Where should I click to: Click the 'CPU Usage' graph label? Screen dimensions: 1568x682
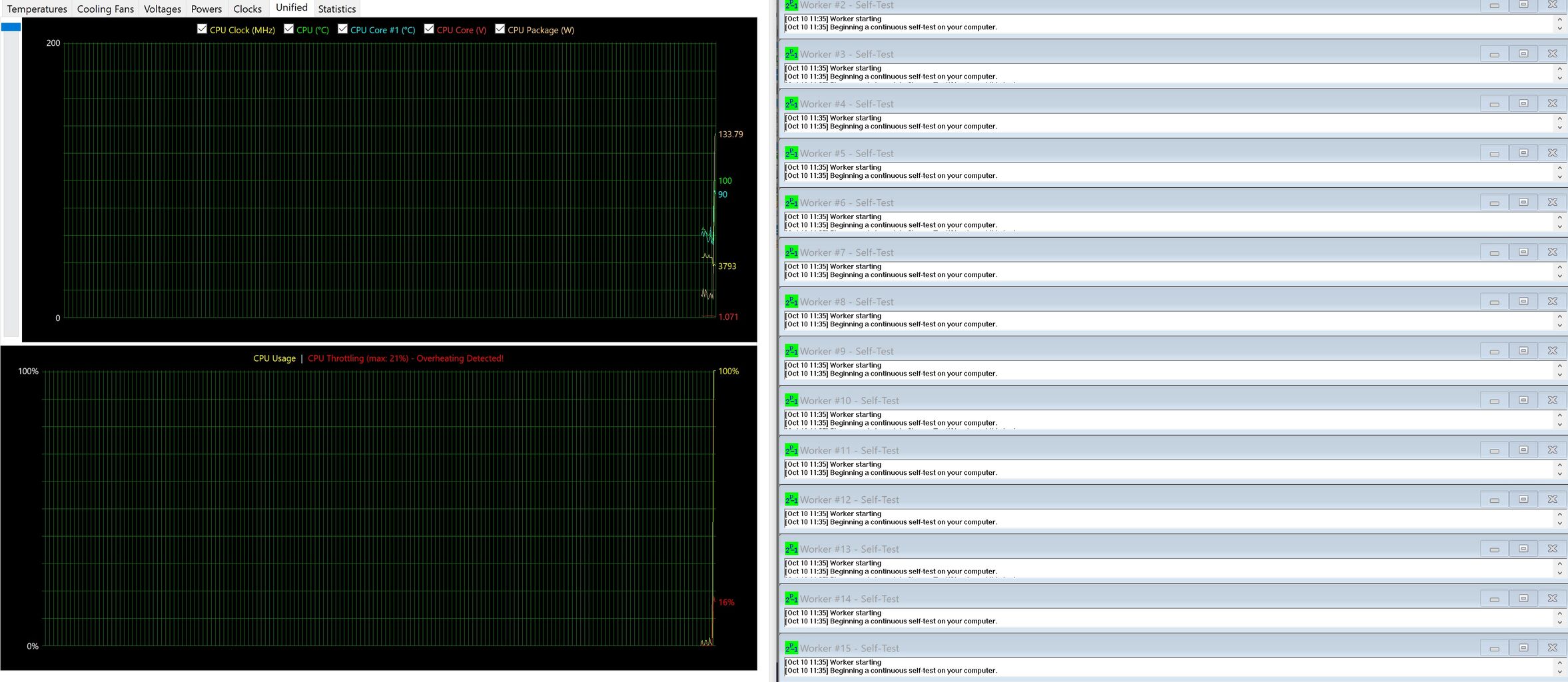tap(274, 358)
